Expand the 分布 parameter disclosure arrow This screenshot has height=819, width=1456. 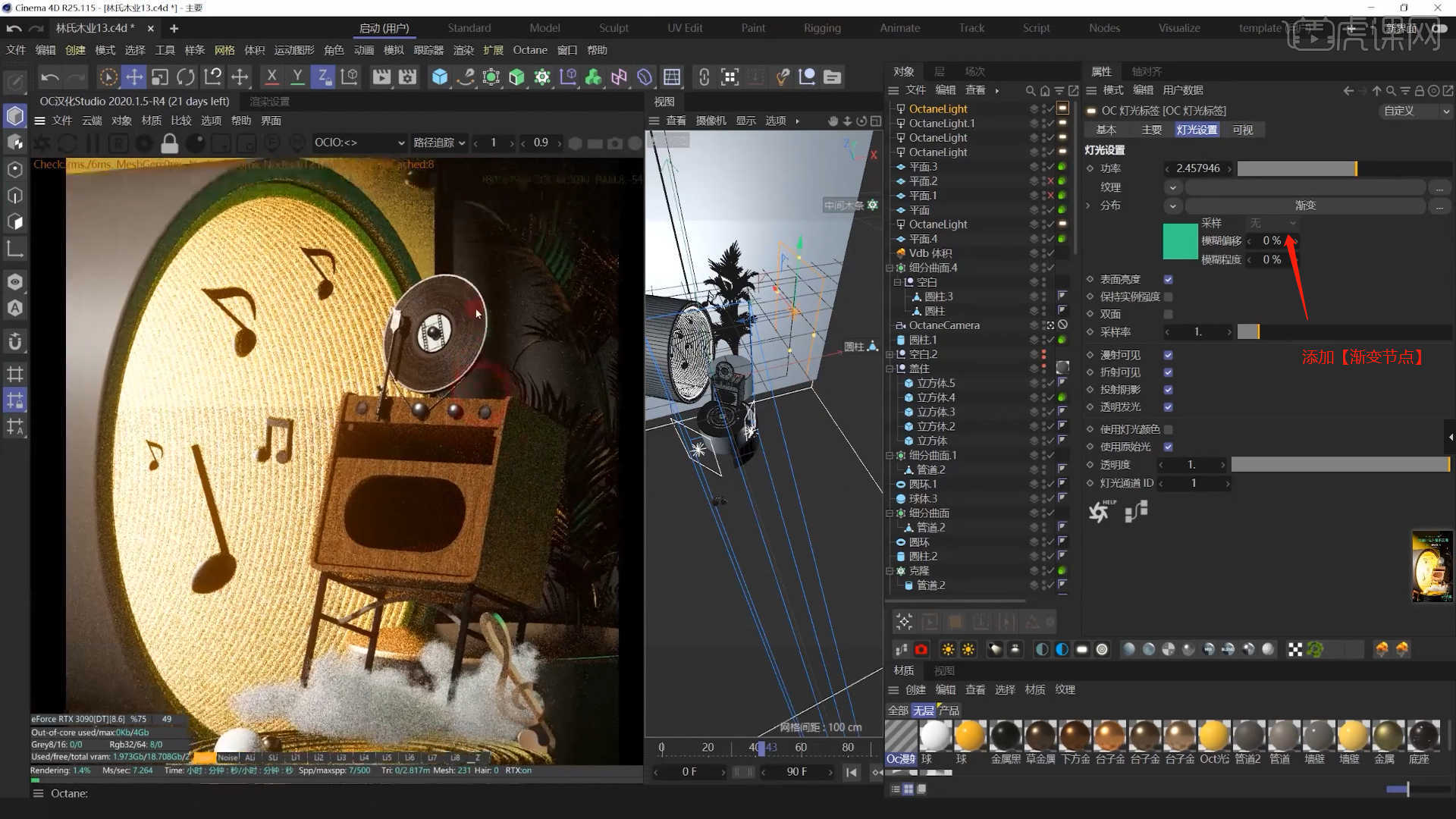pyautogui.click(x=1089, y=206)
